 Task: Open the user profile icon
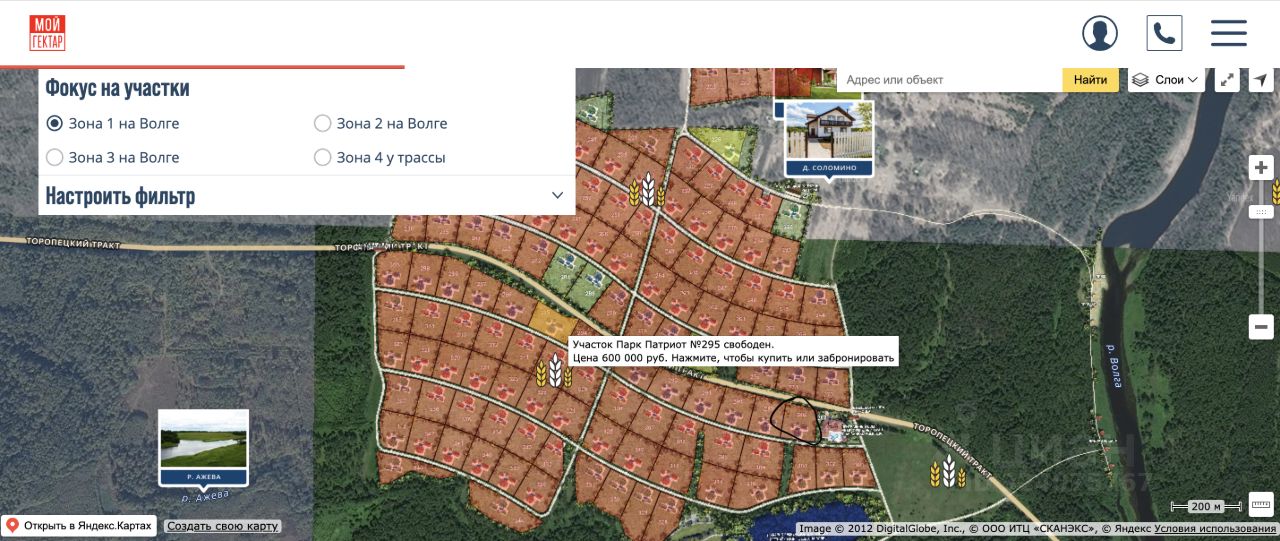[x=1100, y=33]
